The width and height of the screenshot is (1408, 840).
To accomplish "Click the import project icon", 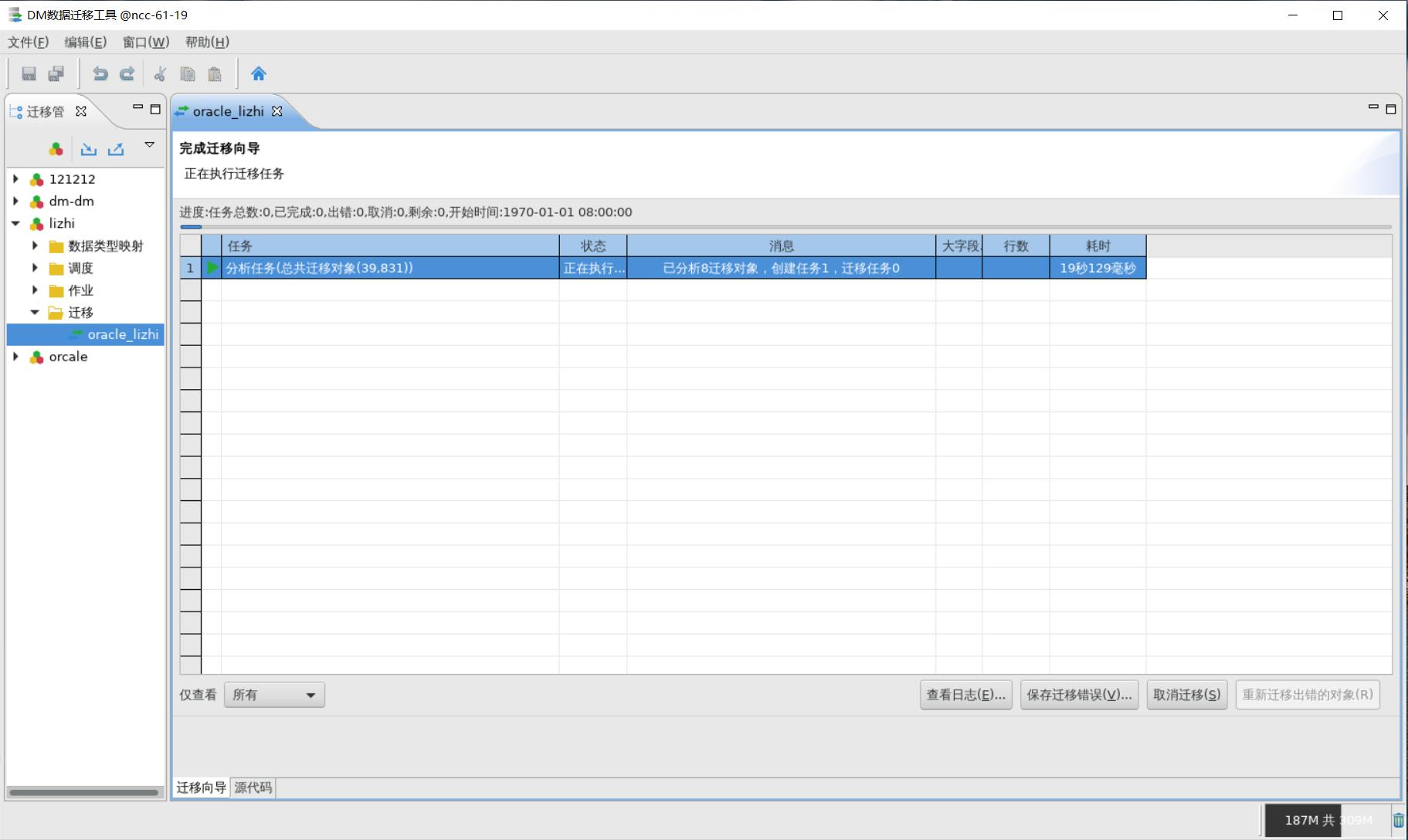I will [89, 149].
